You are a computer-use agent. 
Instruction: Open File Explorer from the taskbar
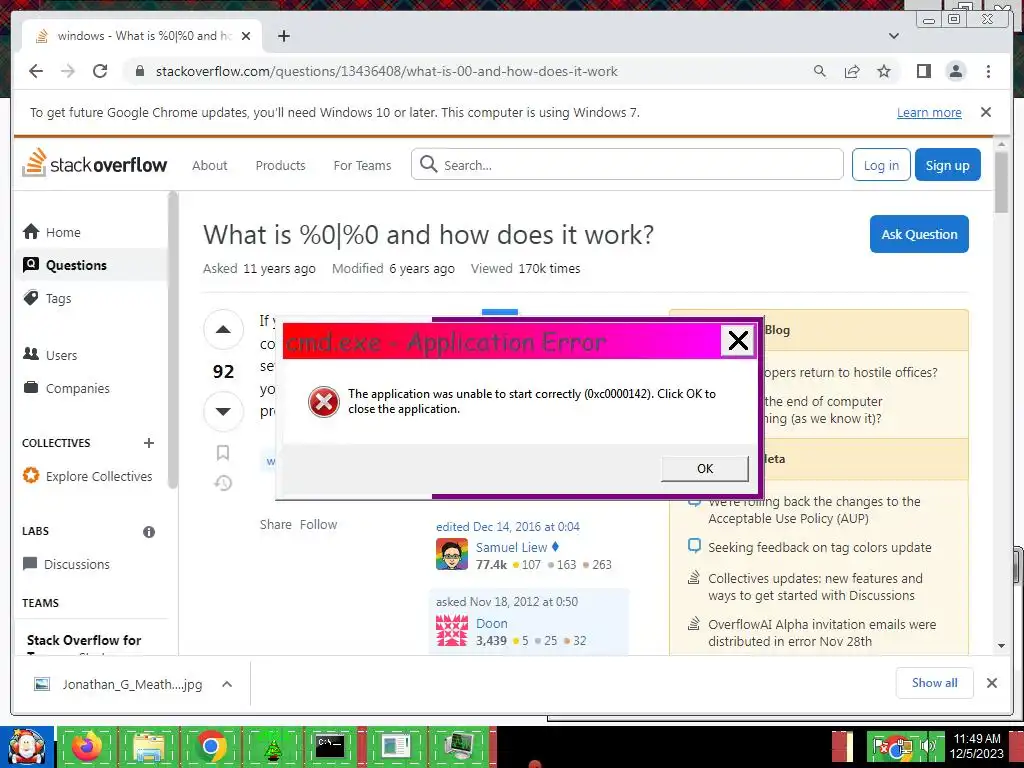148,746
